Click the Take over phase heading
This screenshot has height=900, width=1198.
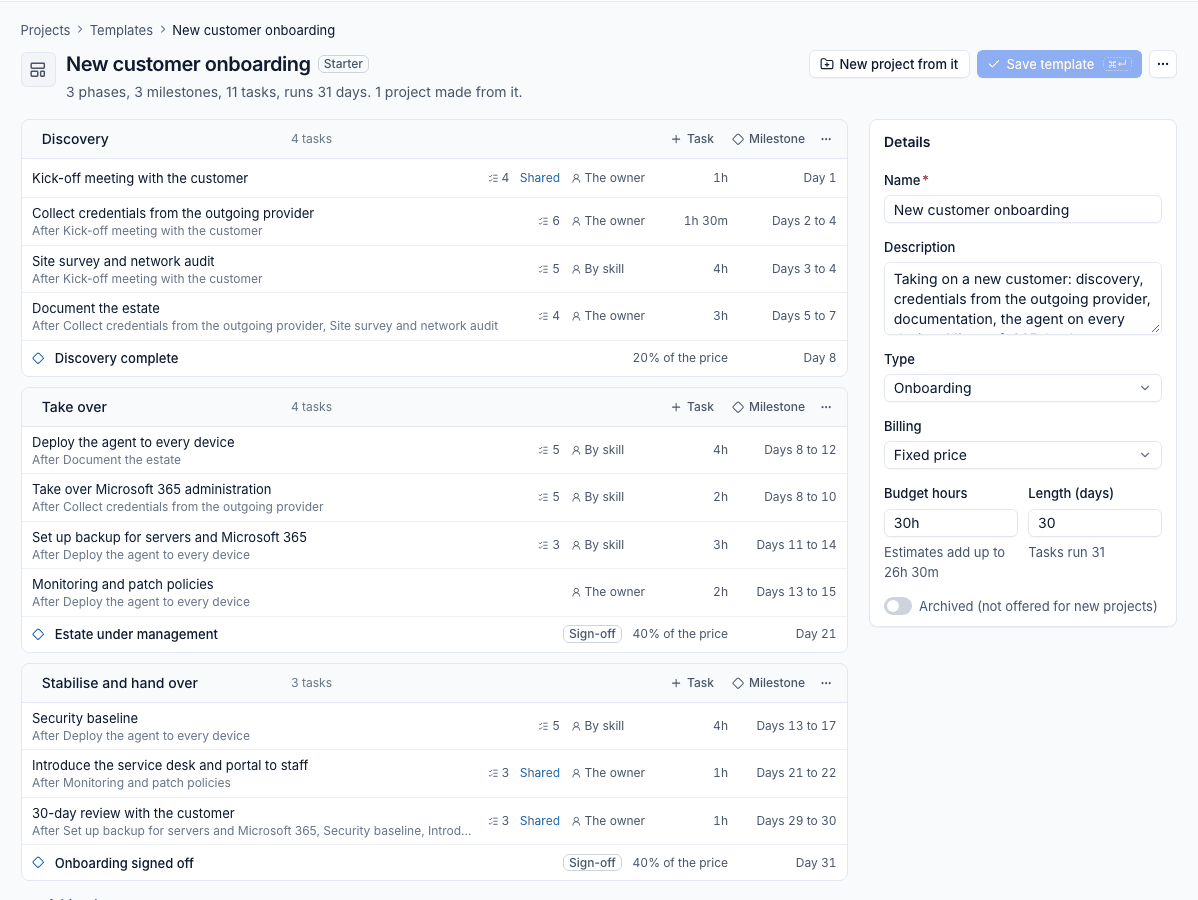74,407
